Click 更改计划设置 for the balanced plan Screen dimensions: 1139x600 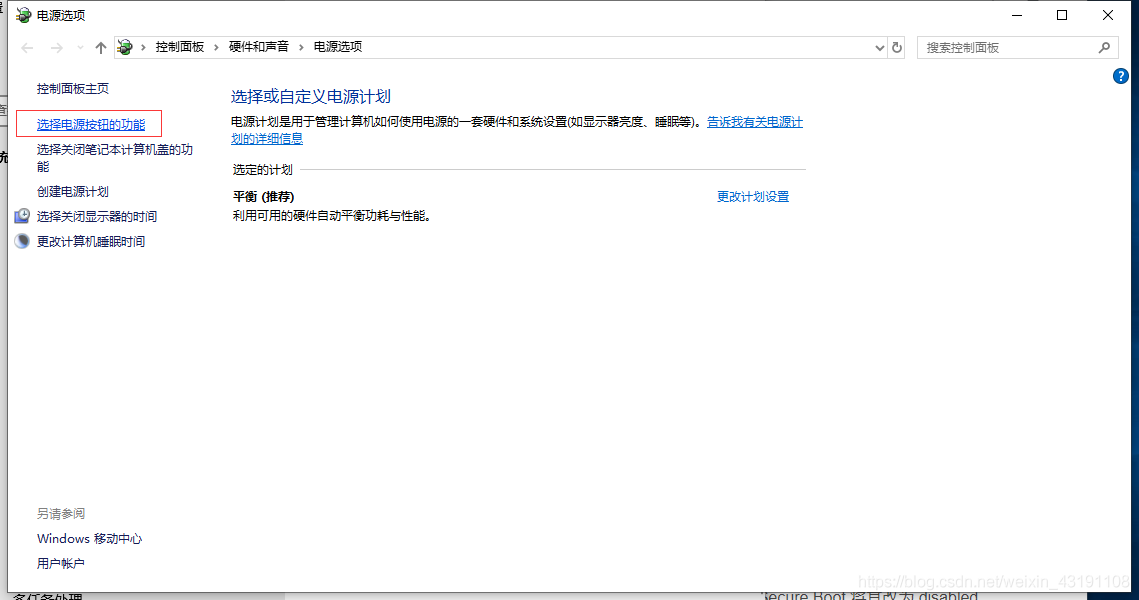pyautogui.click(x=752, y=197)
